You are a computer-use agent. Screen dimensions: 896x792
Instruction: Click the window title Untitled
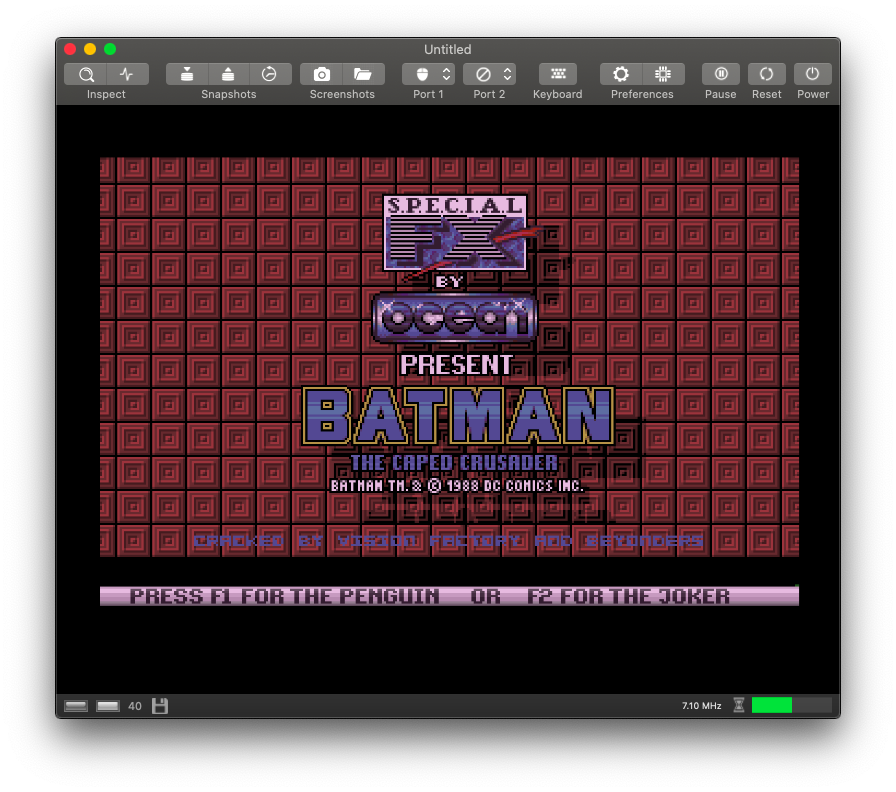coord(447,49)
